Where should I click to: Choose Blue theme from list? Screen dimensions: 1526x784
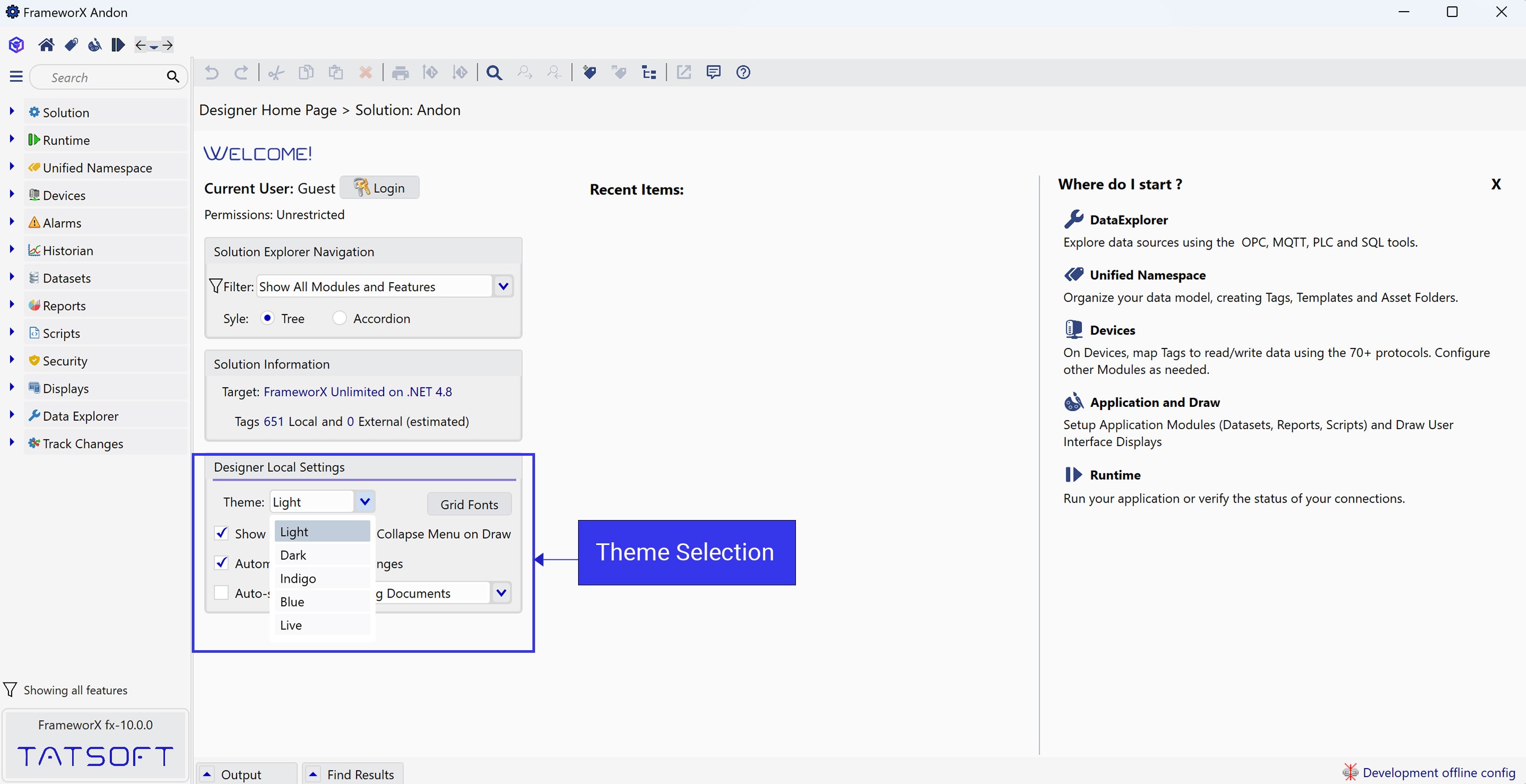(x=323, y=602)
